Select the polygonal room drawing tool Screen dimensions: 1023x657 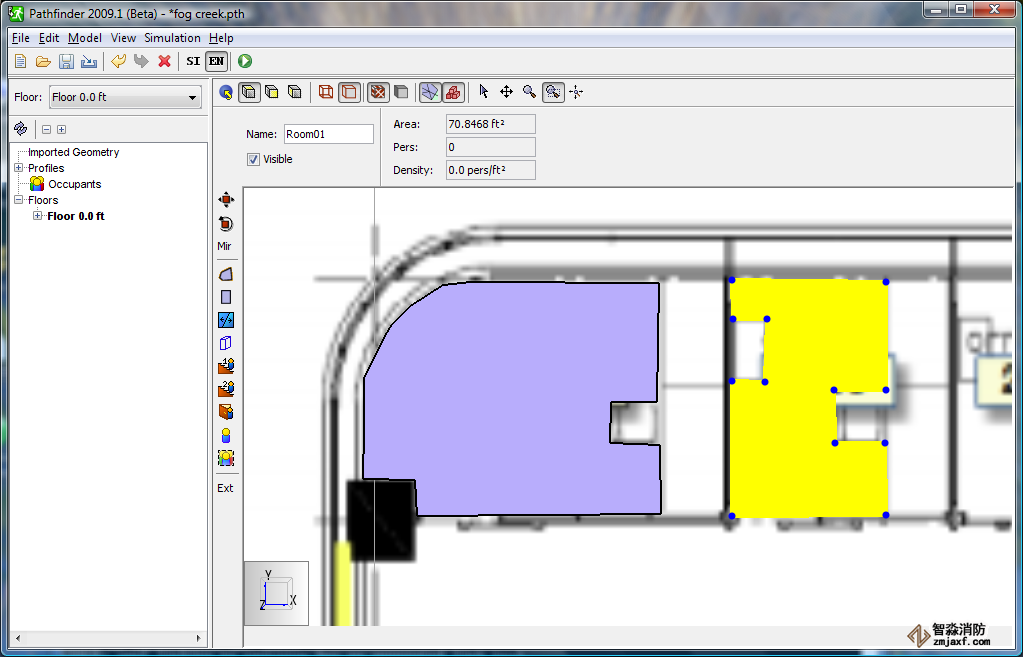[x=226, y=274]
